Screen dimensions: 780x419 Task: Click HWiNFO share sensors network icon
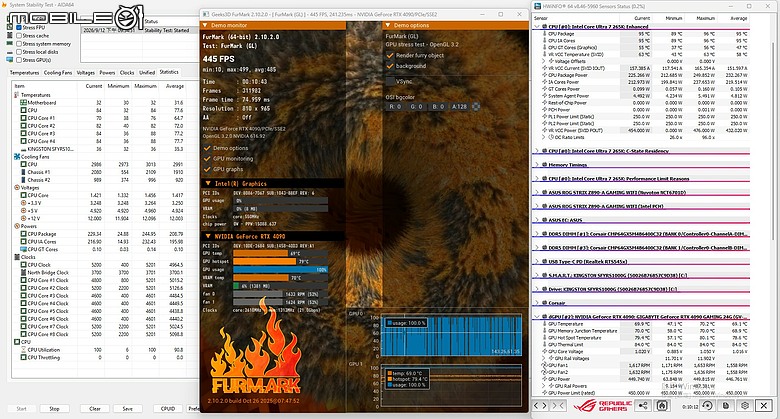click(x=643, y=406)
